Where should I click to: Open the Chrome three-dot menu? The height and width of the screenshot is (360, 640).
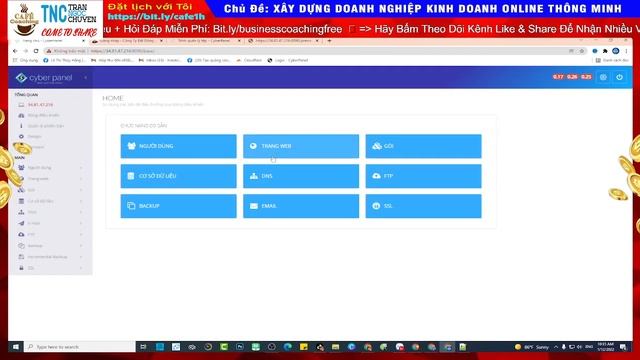click(x=626, y=51)
